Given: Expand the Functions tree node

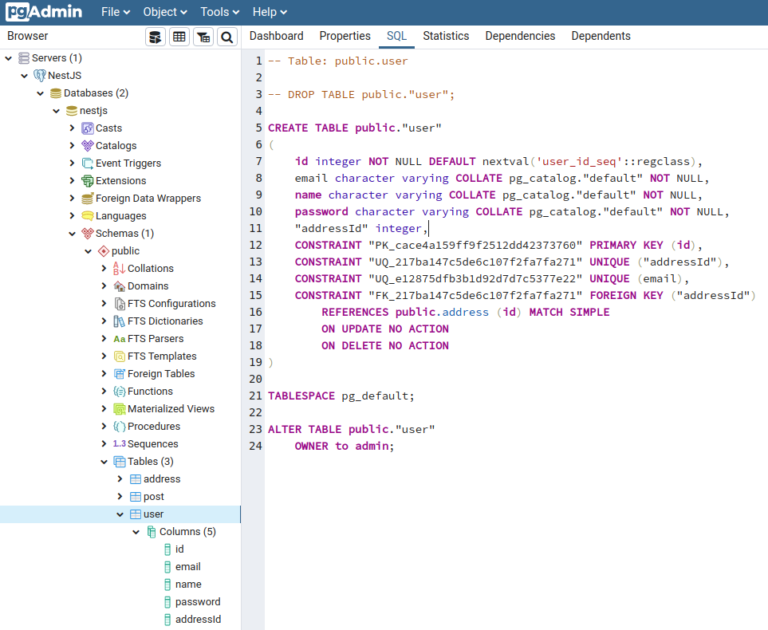Looking at the screenshot, I should point(104,391).
